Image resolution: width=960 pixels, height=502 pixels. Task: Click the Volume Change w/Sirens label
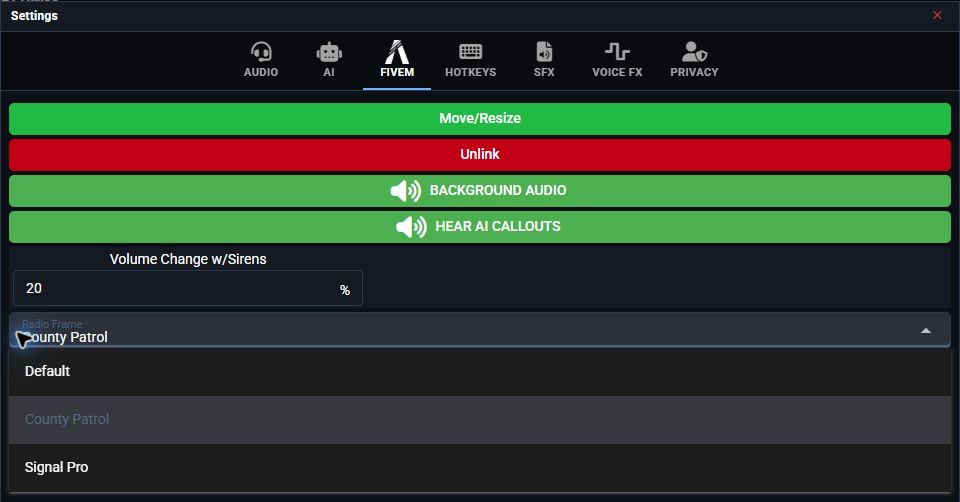pos(188,259)
